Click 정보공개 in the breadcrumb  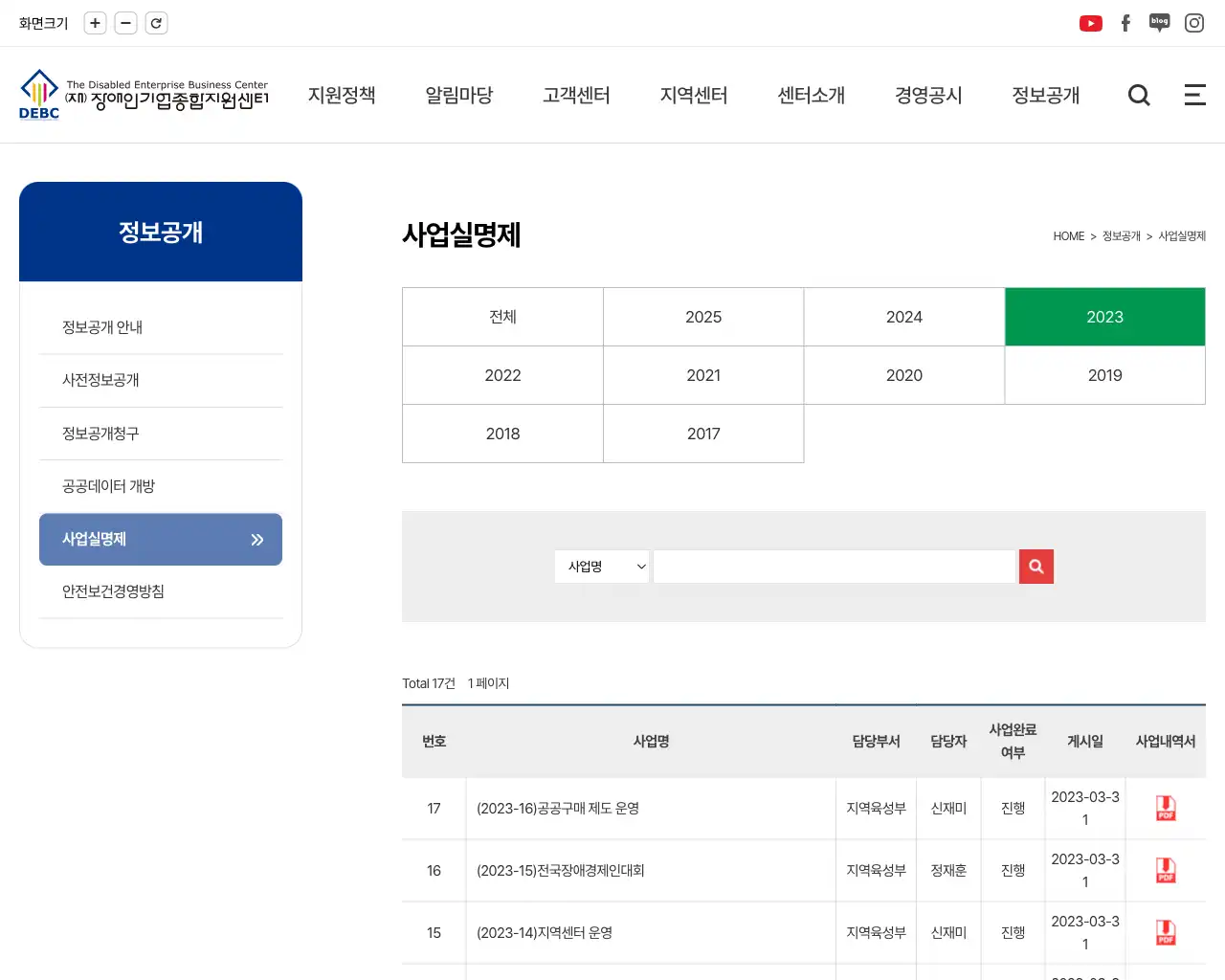pyautogui.click(x=1122, y=236)
